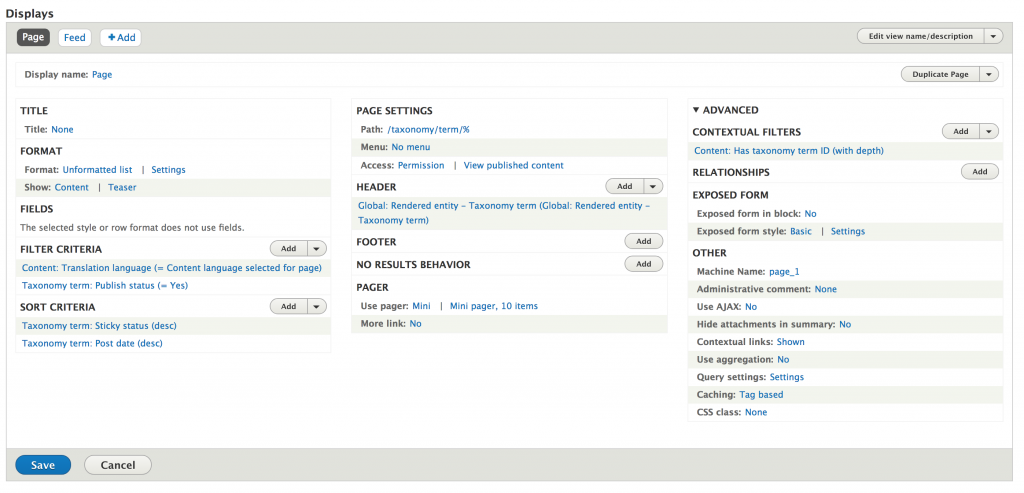
Task: Add a No Results Behavior item
Action: point(643,264)
